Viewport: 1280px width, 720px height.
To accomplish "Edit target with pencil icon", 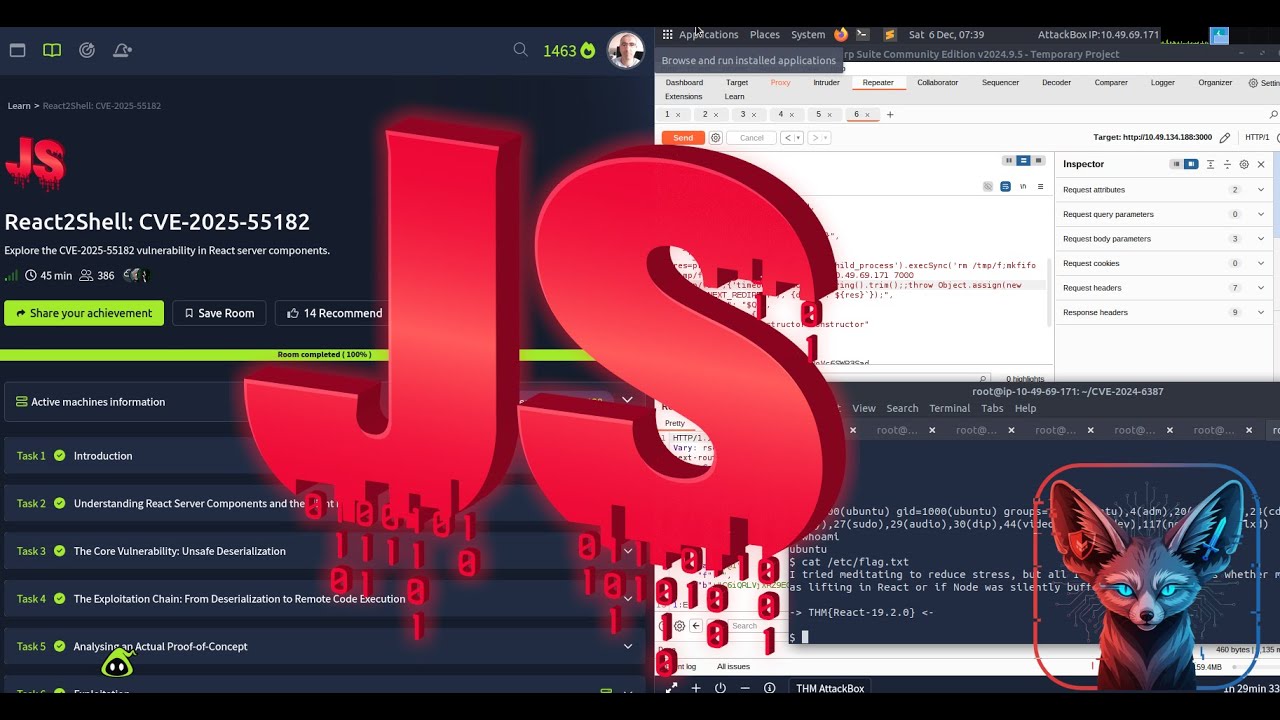I will click(1225, 138).
